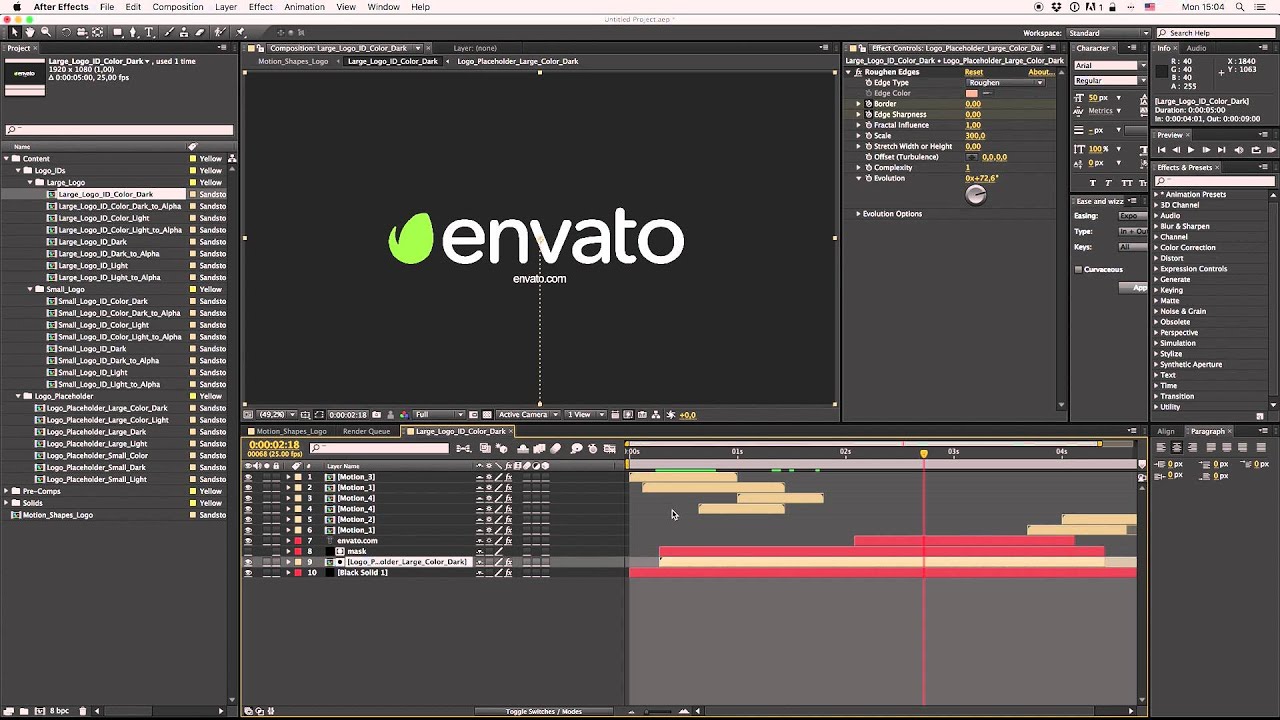Viewport: 1280px width, 720px height.
Task: Collapse the Large_Logo folder in Project
Action: click(x=29, y=183)
